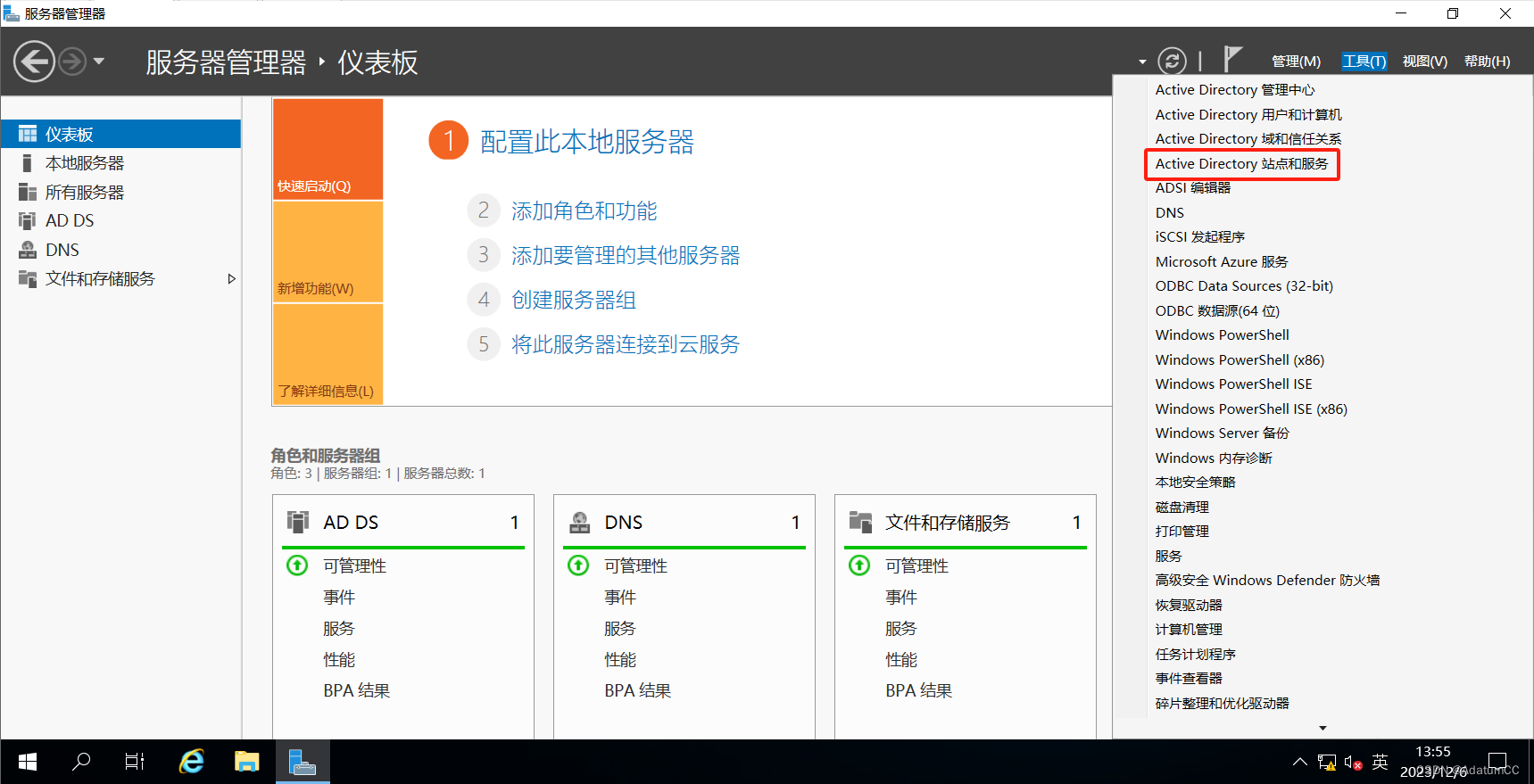Click the refresh dashboard icon

1172,61
